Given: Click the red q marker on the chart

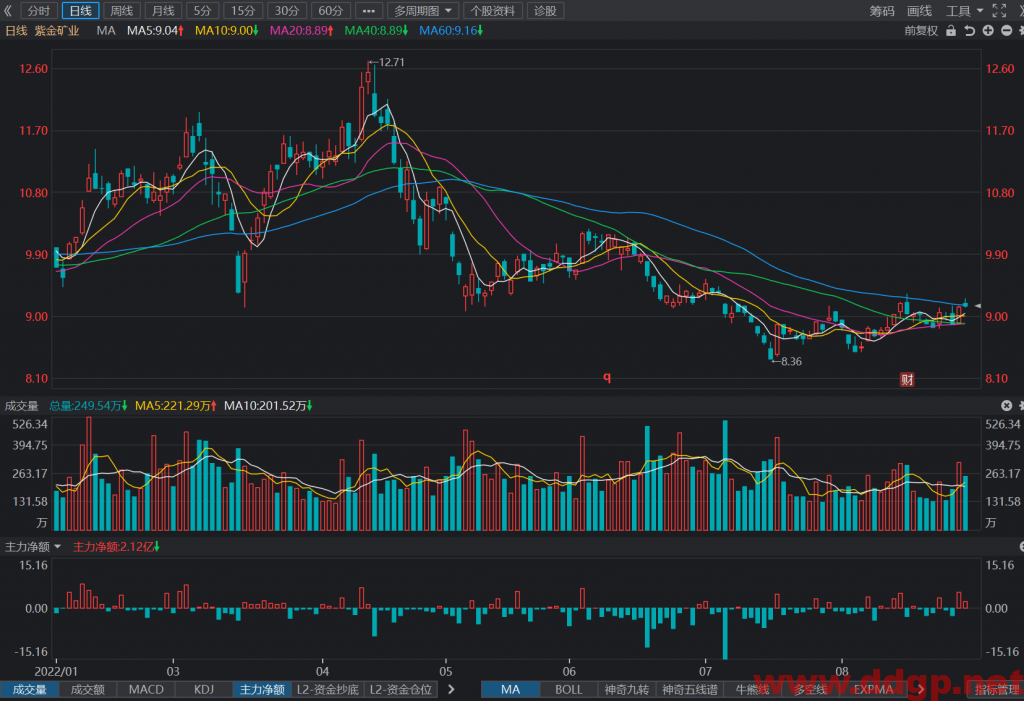Looking at the screenshot, I should coord(607,377).
